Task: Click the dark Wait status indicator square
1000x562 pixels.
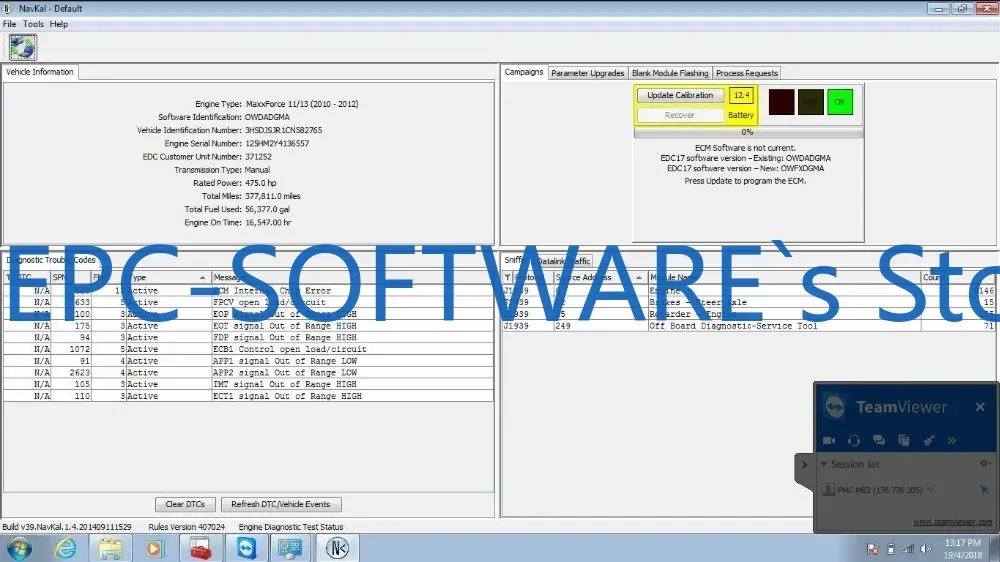Action: (811, 102)
